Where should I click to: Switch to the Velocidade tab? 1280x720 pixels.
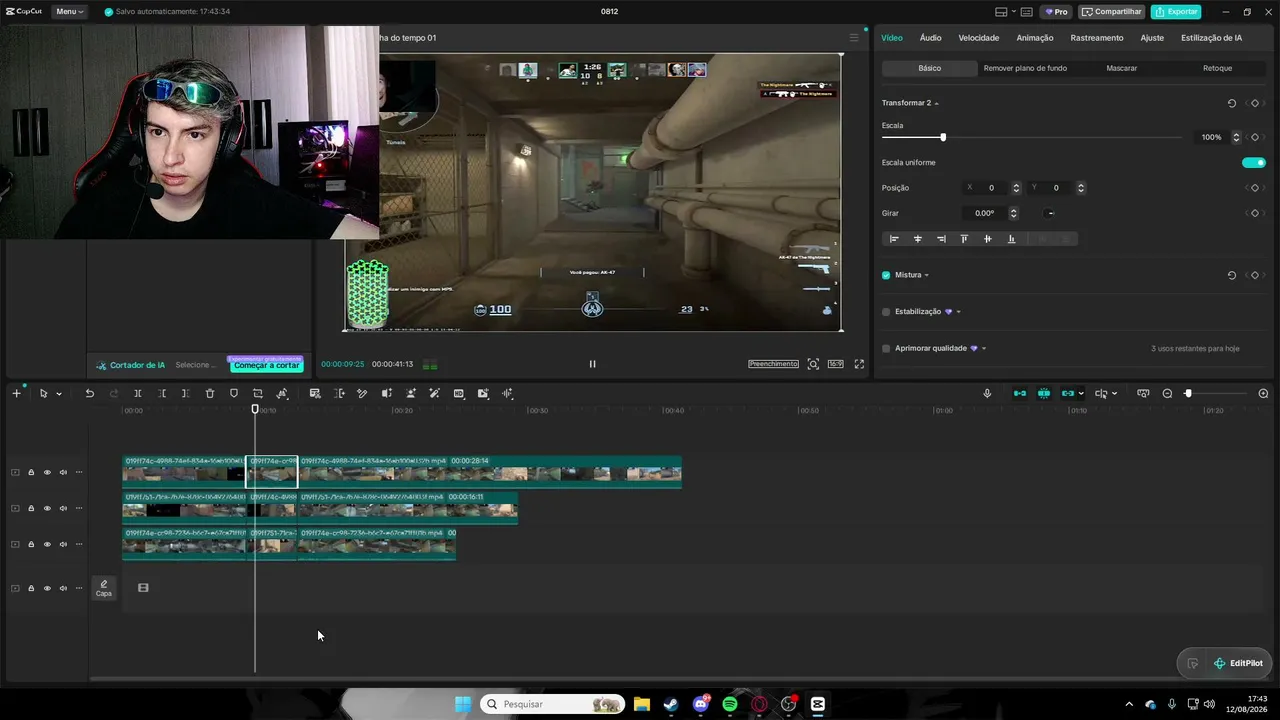[x=979, y=38]
